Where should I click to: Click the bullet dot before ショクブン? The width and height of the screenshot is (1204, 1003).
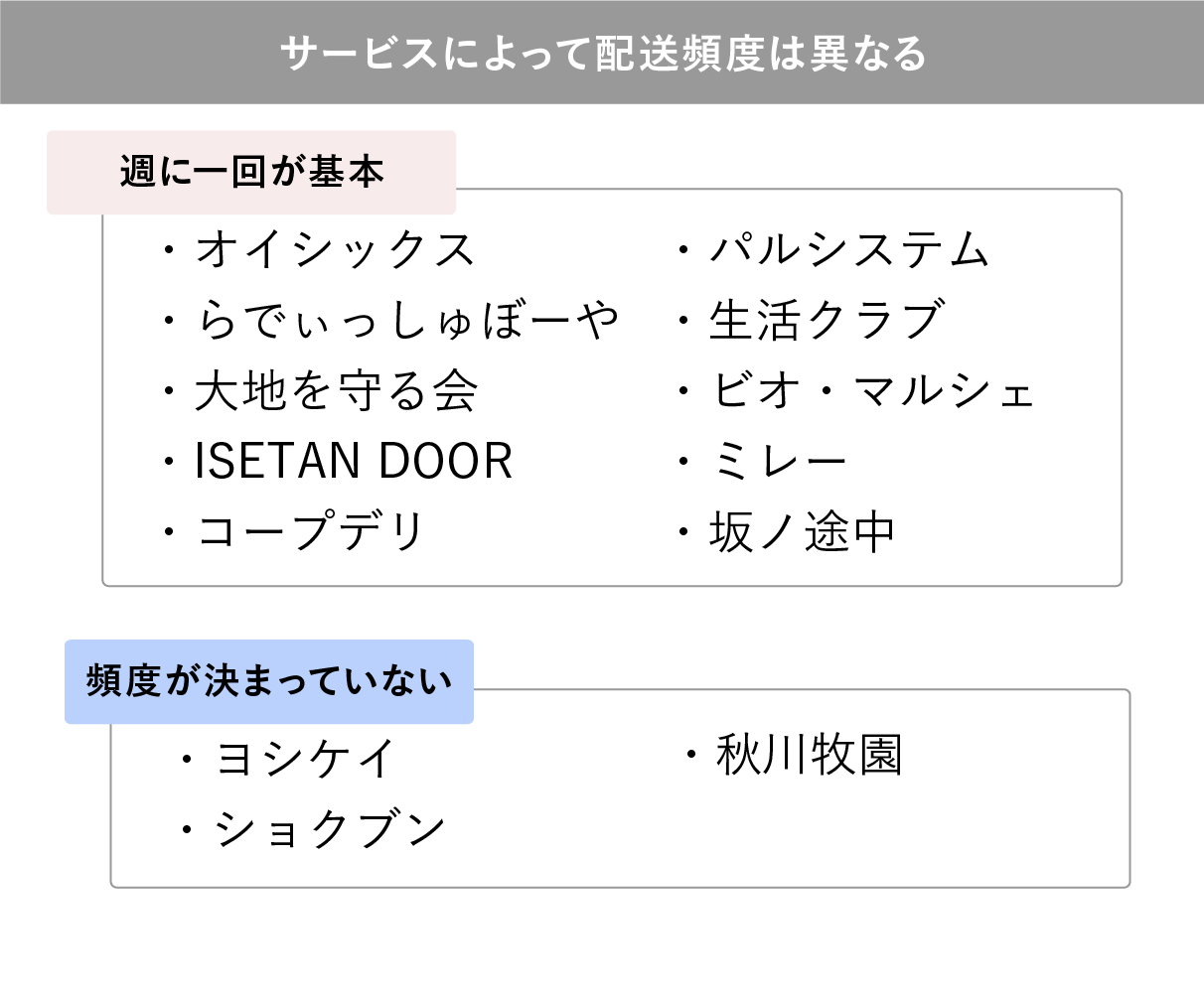pyautogui.click(x=186, y=829)
